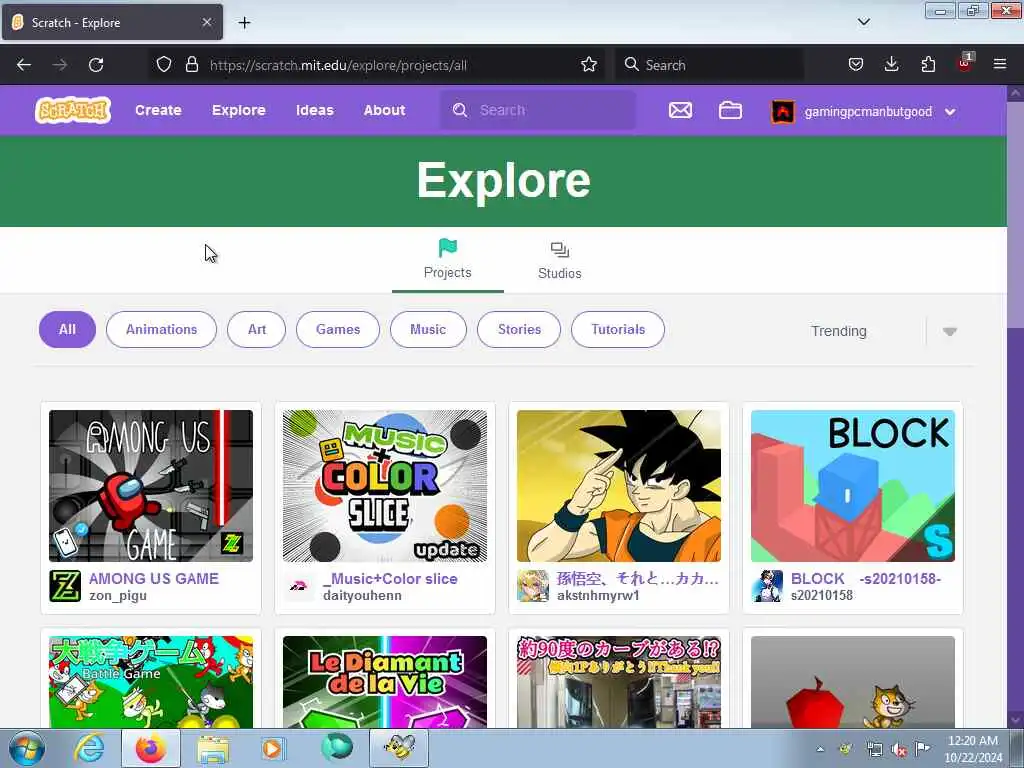Open the Trending sort dropdown
This screenshot has height=768, width=1024.
884,331
